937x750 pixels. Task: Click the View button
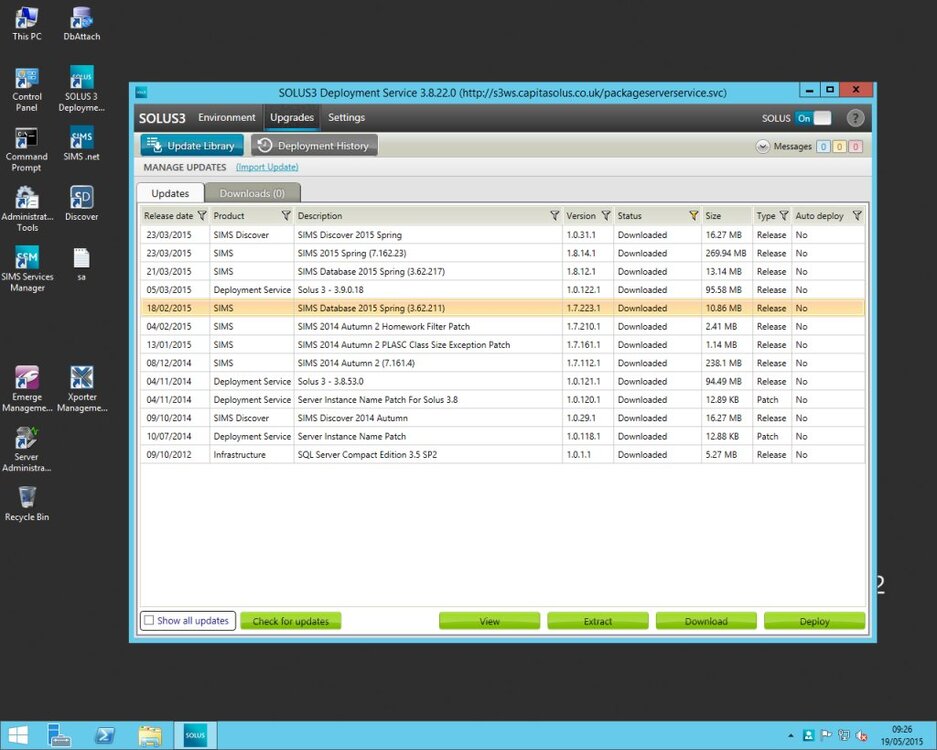489,621
